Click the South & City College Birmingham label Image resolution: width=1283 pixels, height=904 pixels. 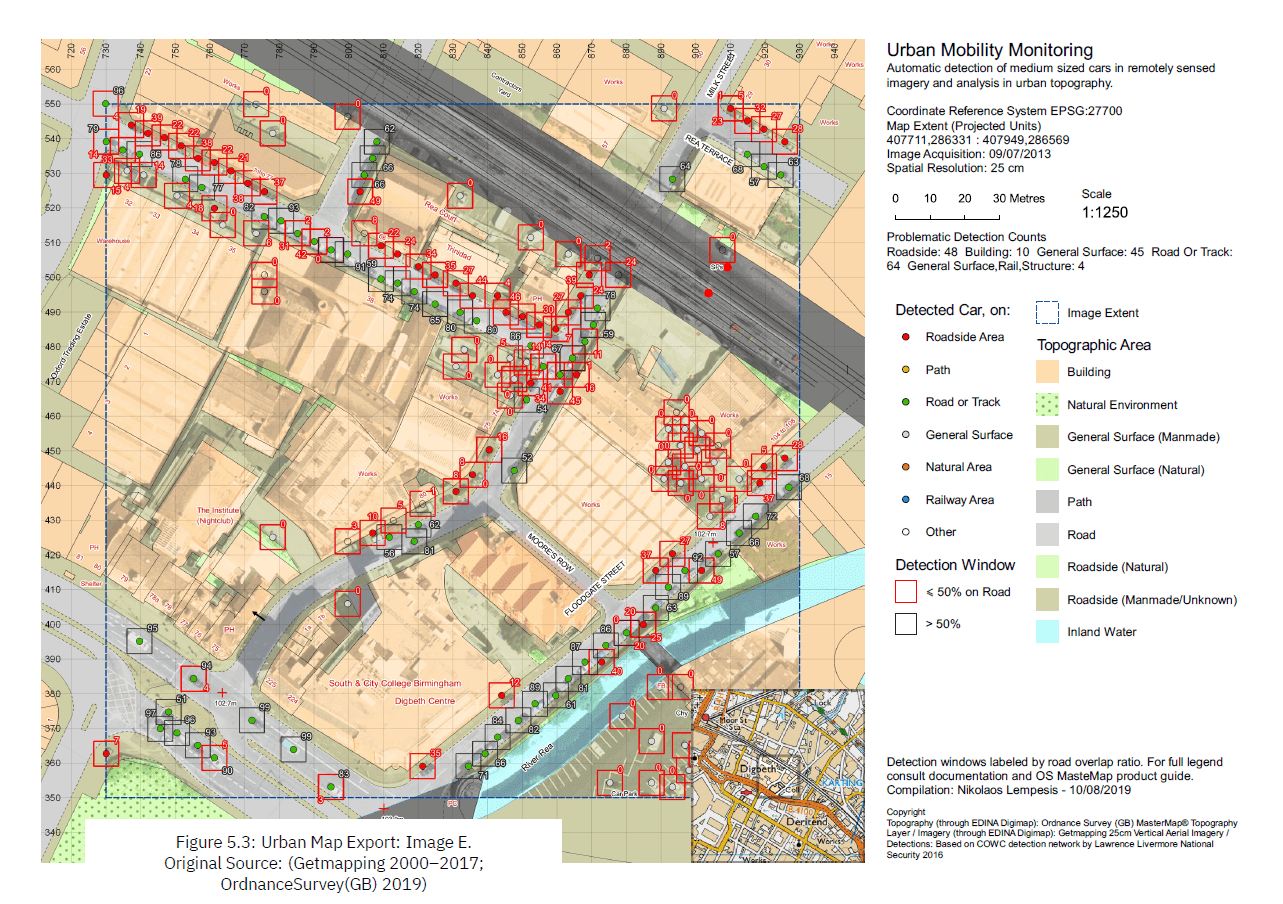[x=395, y=684]
